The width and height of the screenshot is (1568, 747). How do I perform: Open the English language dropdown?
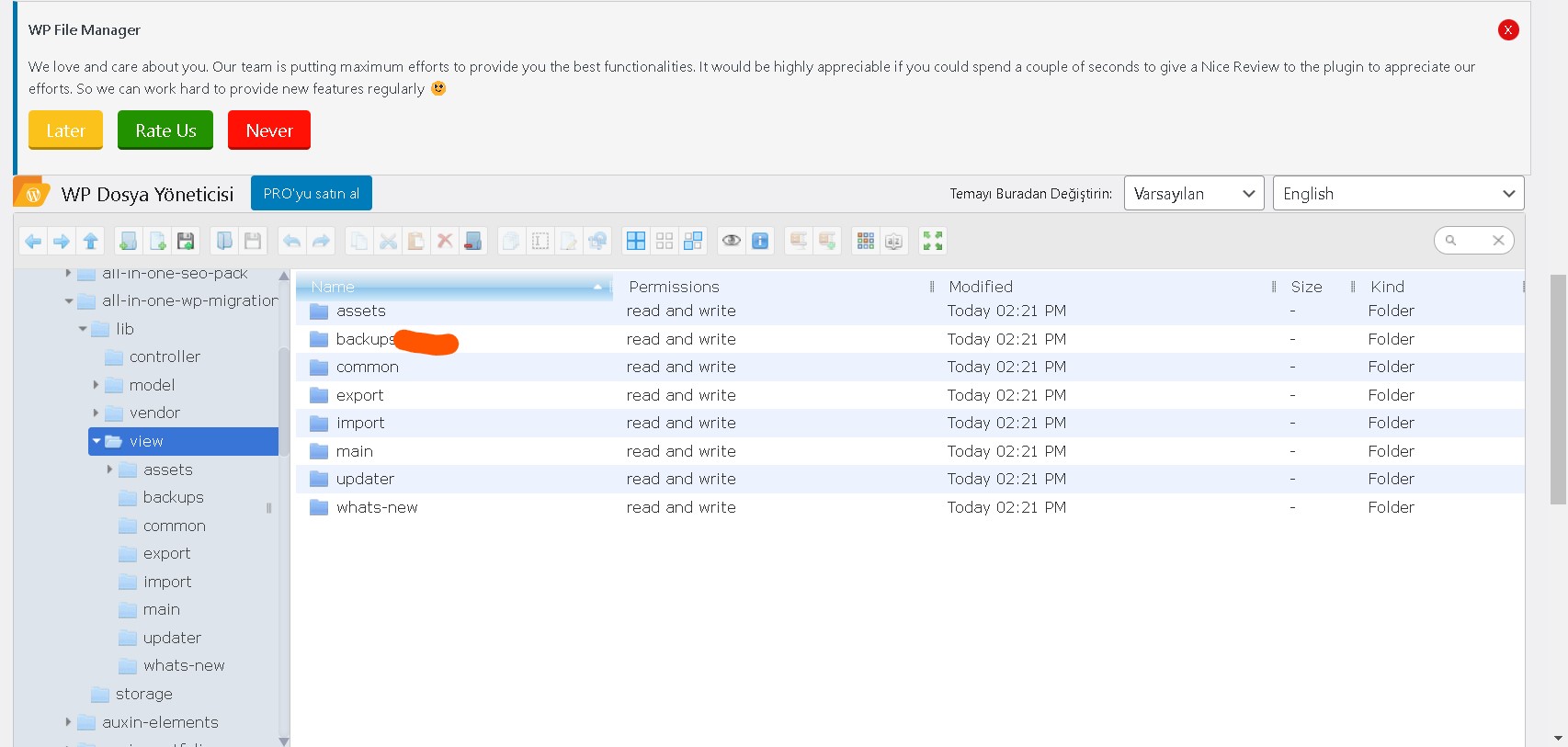pos(1398,193)
